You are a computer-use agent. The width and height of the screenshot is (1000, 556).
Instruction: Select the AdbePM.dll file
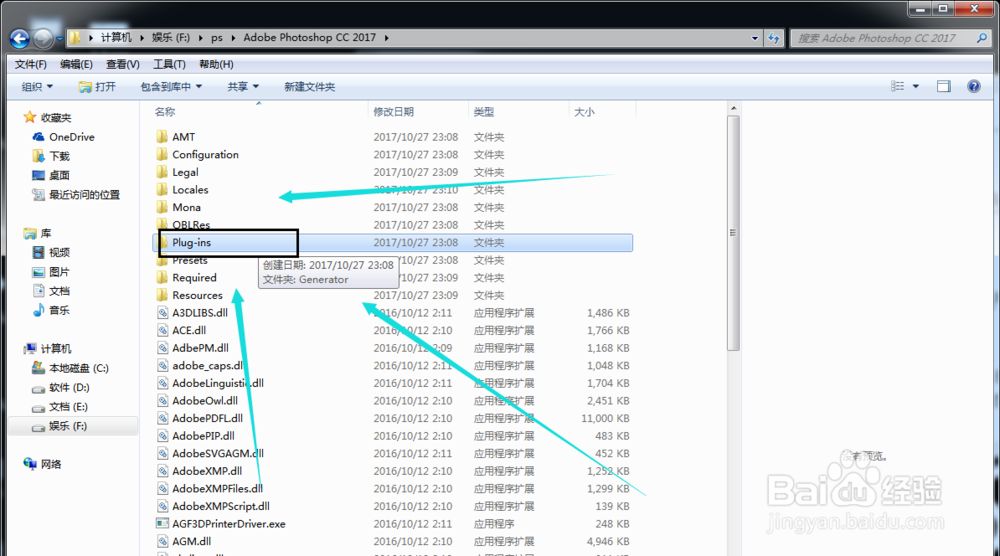(x=200, y=348)
